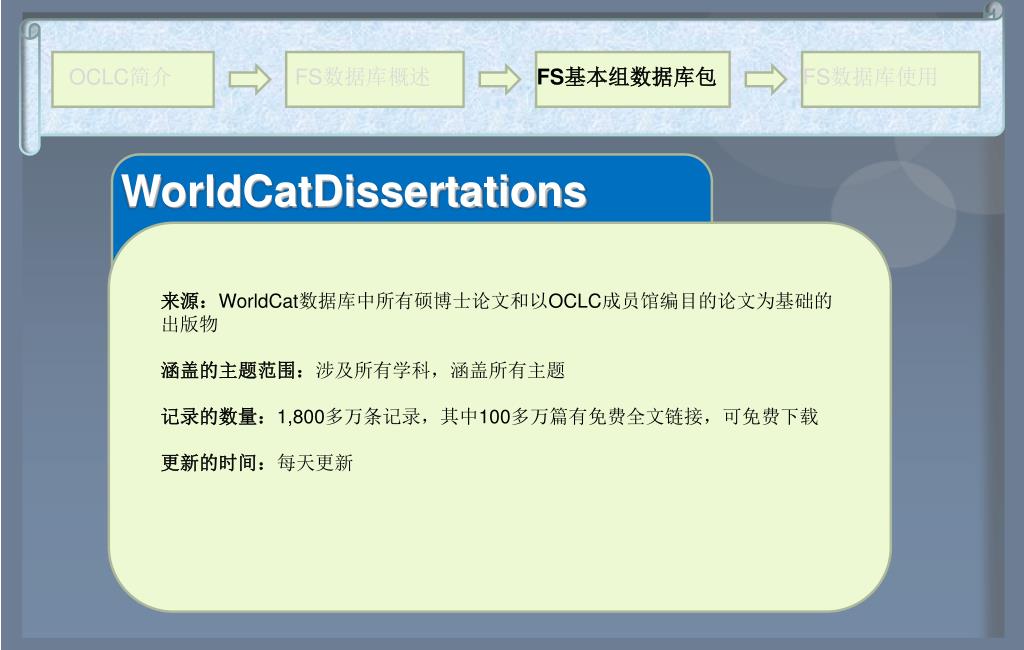This screenshot has height=650, width=1024.
Task: Click the 来源： label text
Action: [185, 301]
